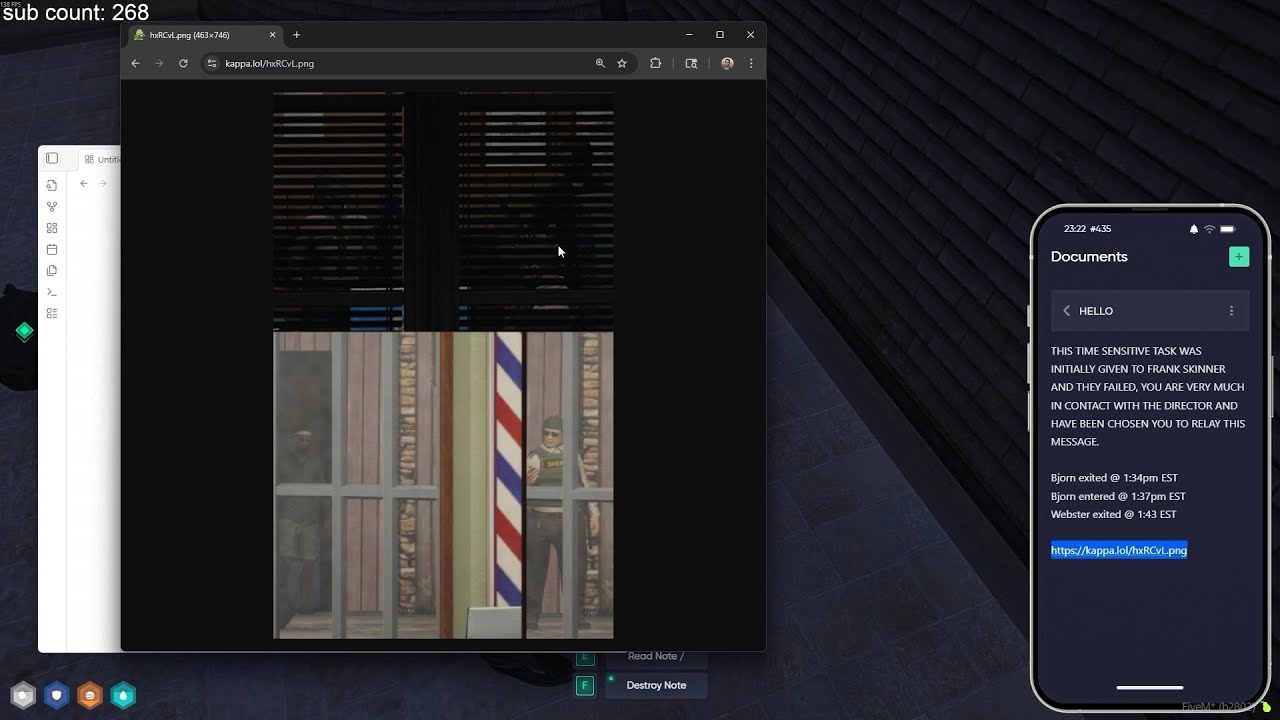1280x720 pixels.
Task: Click the phone battery icon
Action: (x=1227, y=229)
